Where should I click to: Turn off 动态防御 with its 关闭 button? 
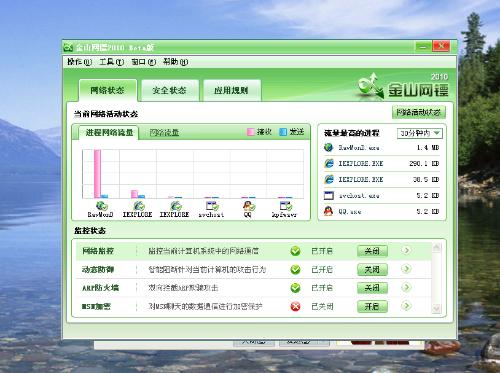coord(372,269)
